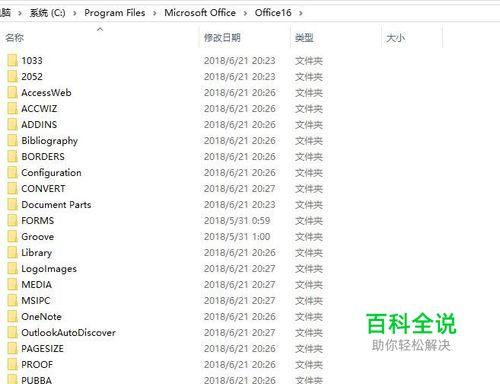Image resolution: width=500 pixels, height=384 pixels.
Task: Select the PAGESIZE folder name
Action: coord(43,349)
